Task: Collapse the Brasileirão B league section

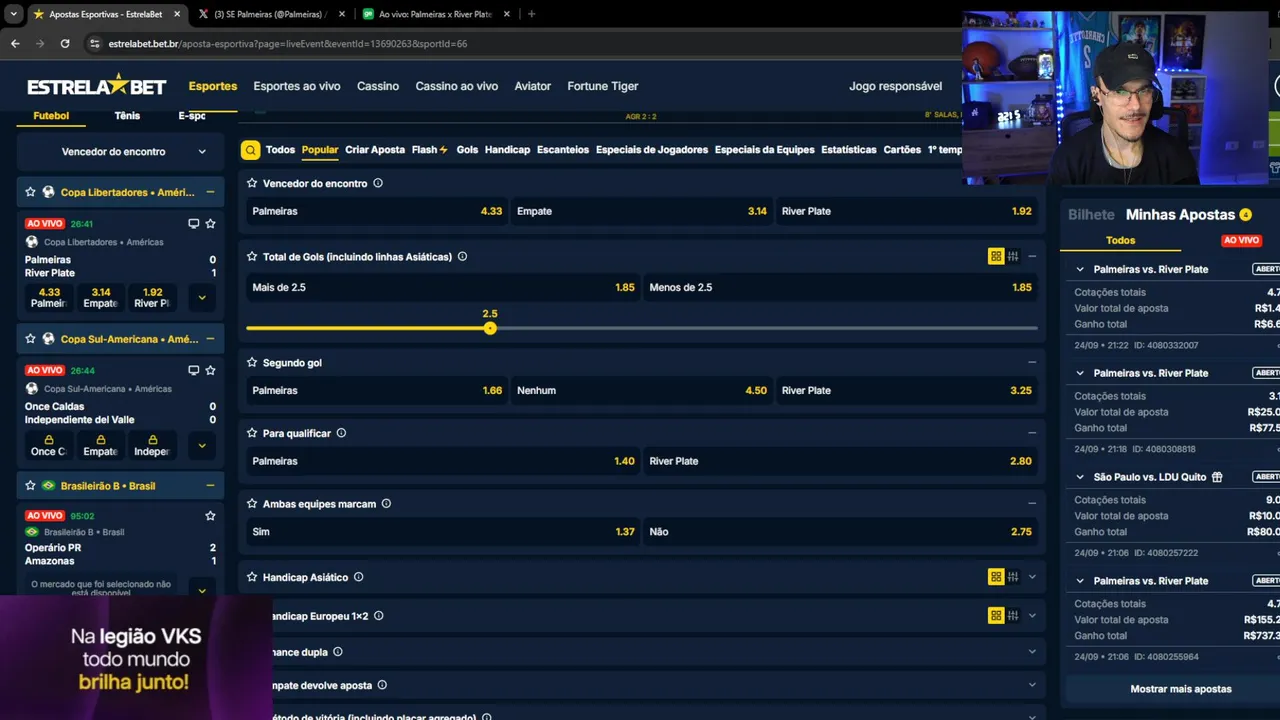Action: pyautogui.click(x=210, y=485)
